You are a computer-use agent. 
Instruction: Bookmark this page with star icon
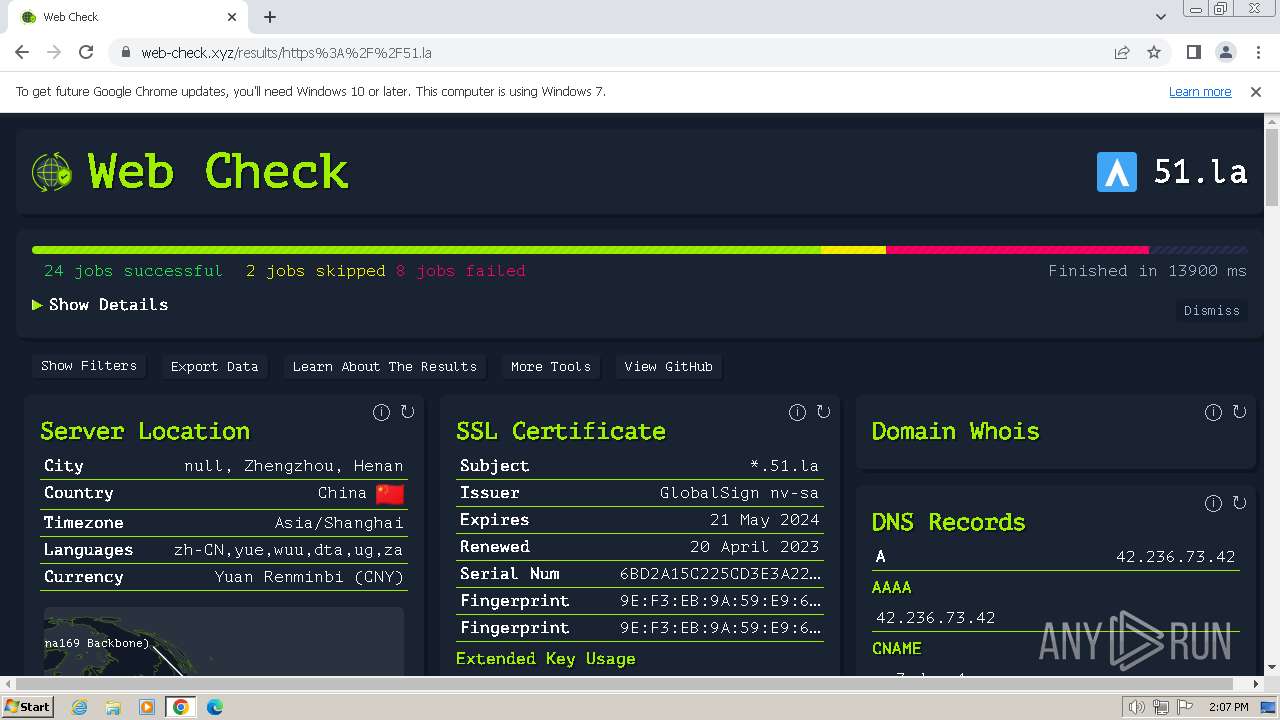pyautogui.click(x=1154, y=52)
